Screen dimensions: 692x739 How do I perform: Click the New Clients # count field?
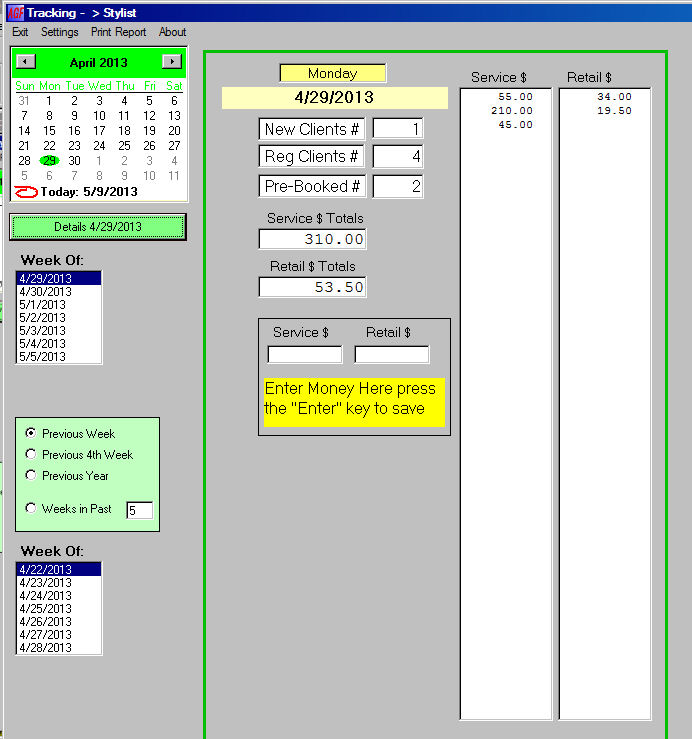397,129
